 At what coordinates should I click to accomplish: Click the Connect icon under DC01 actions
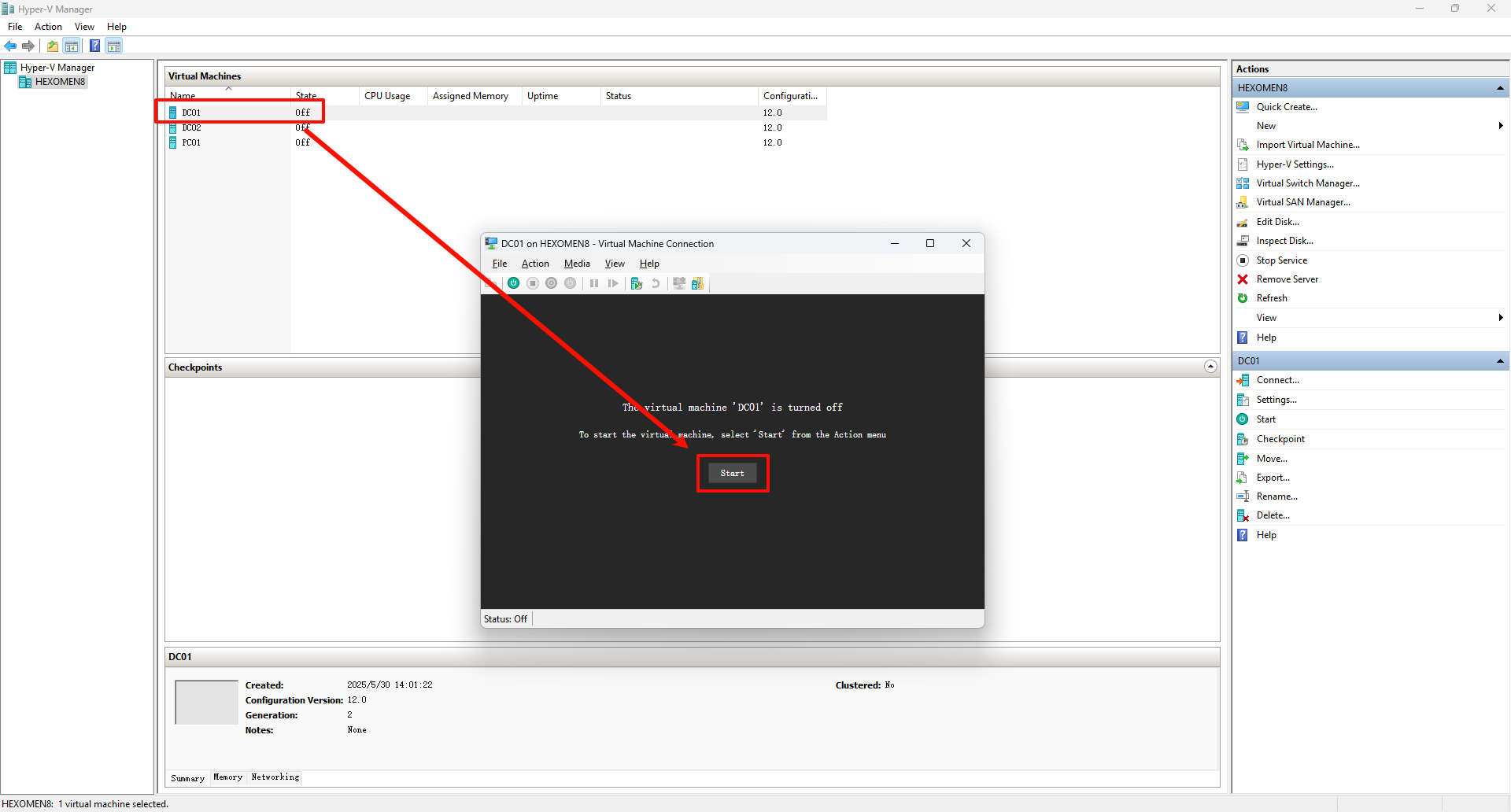(1243, 380)
